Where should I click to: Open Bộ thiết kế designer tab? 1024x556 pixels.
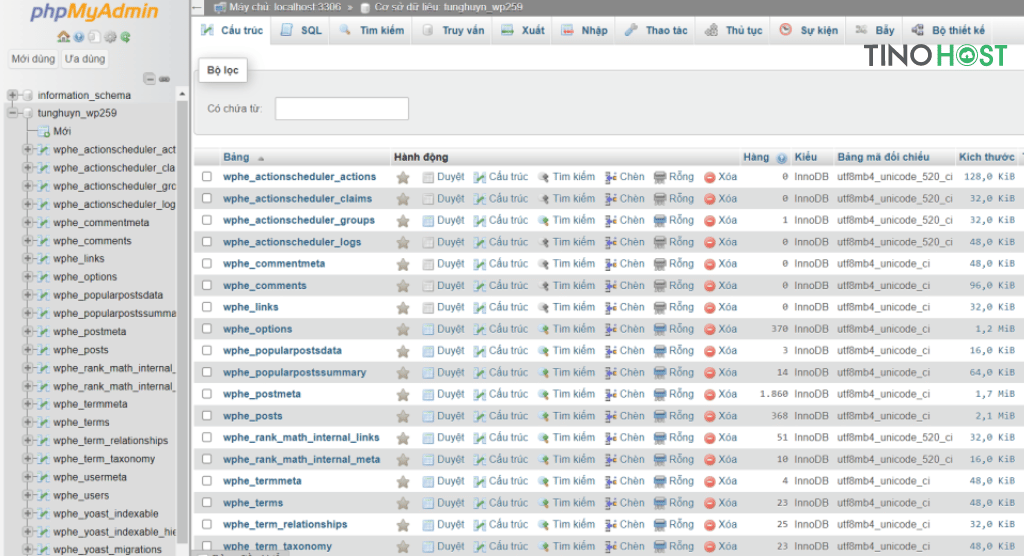[948, 30]
